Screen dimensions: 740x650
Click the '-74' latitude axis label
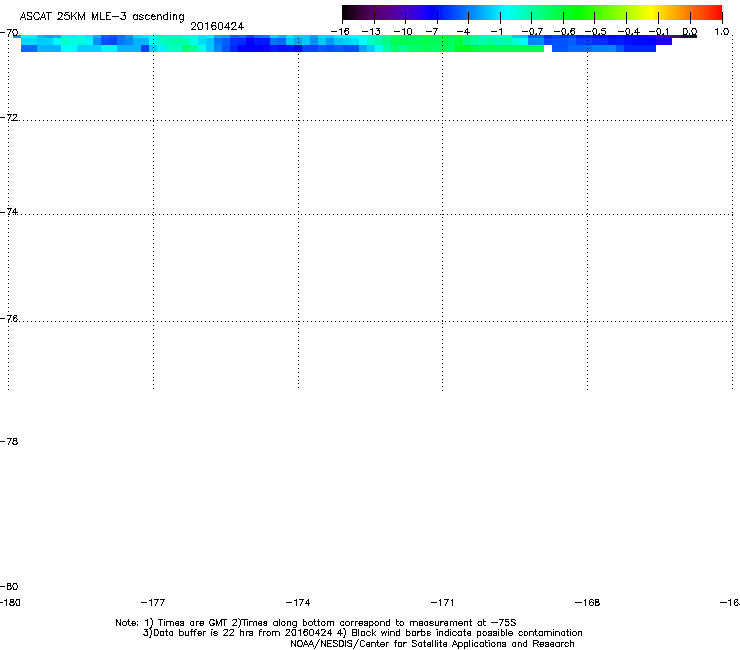point(9,211)
